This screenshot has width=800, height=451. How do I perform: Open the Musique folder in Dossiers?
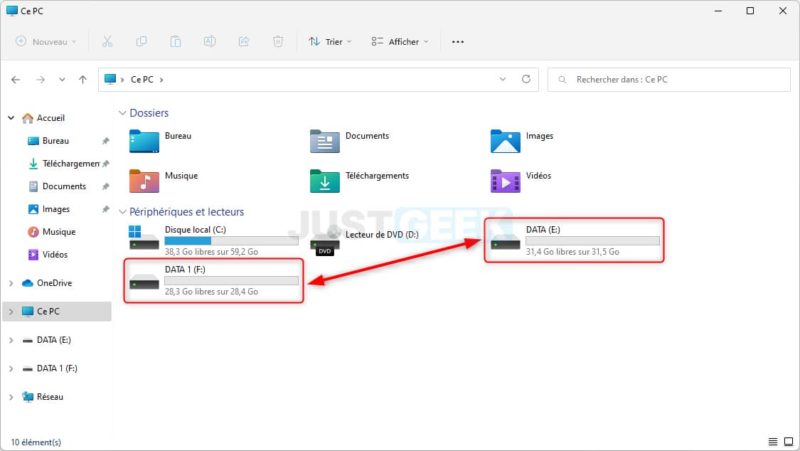[x=144, y=181]
